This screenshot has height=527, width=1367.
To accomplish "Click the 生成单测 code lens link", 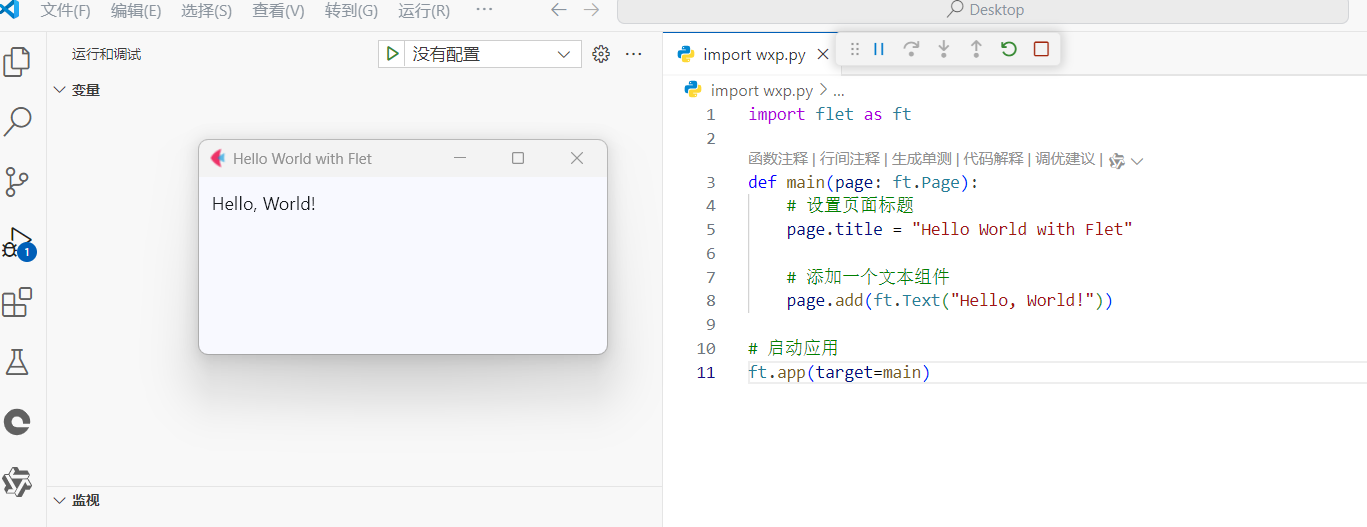I will point(921,159).
